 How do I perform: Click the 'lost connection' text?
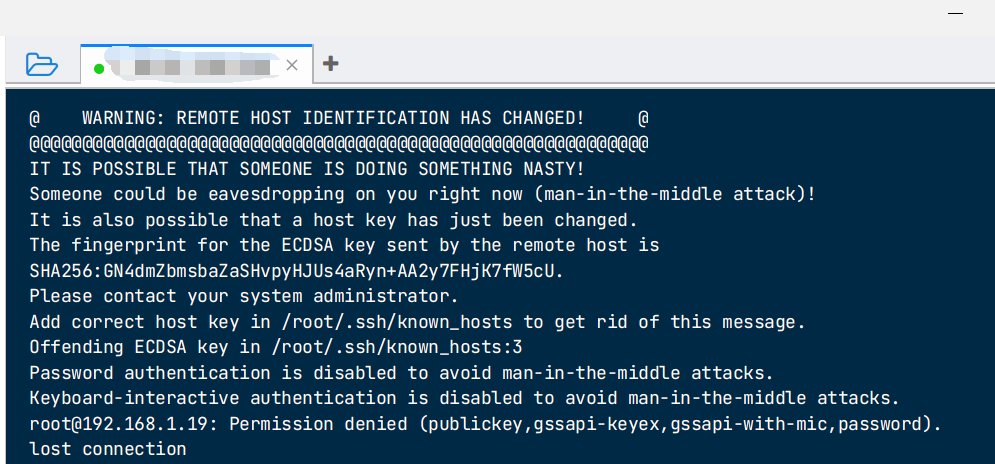coord(108,449)
